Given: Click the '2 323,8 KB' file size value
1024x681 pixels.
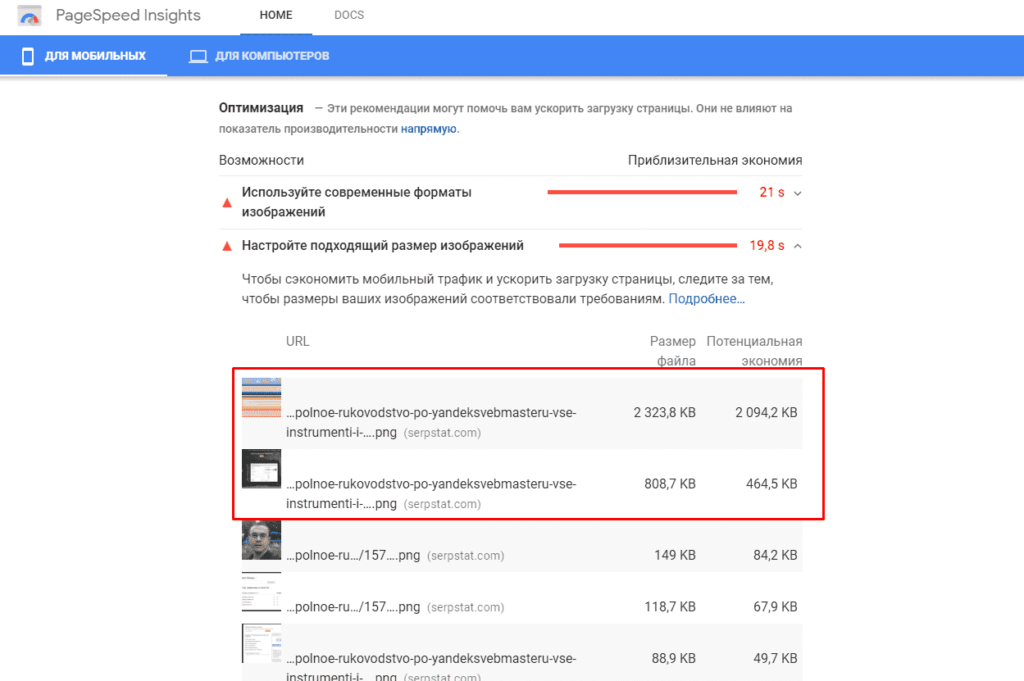Looking at the screenshot, I should click(664, 413).
